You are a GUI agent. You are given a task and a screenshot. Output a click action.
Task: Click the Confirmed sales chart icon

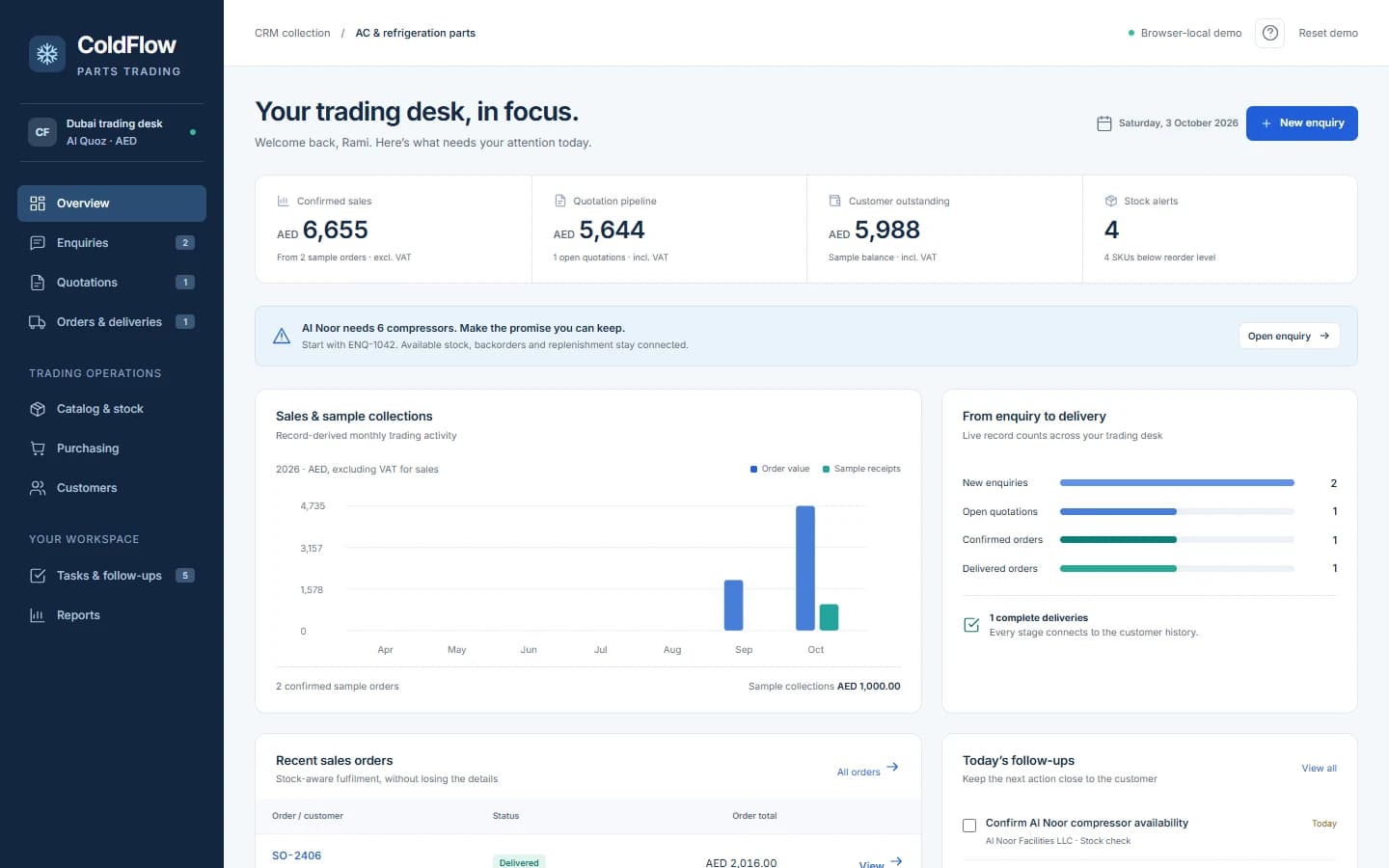point(284,201)
